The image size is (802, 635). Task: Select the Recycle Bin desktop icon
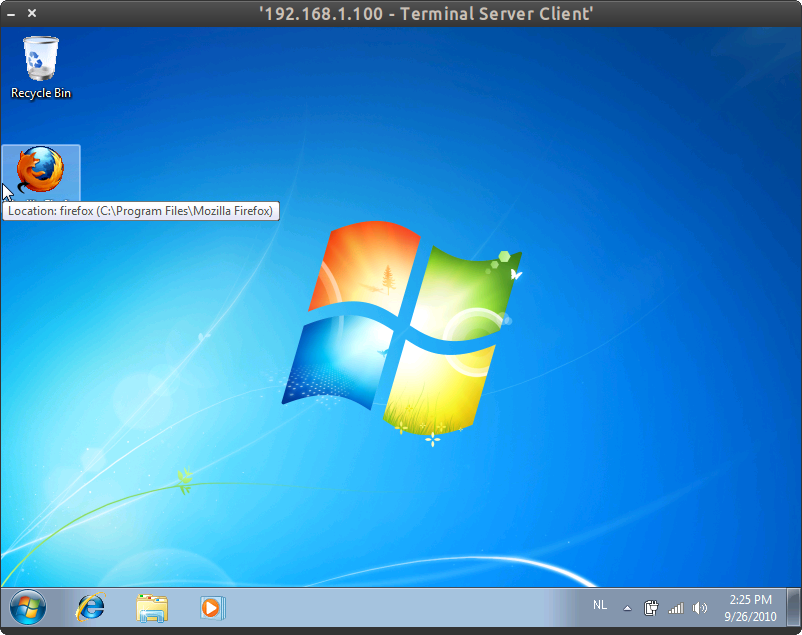[41, 67]
